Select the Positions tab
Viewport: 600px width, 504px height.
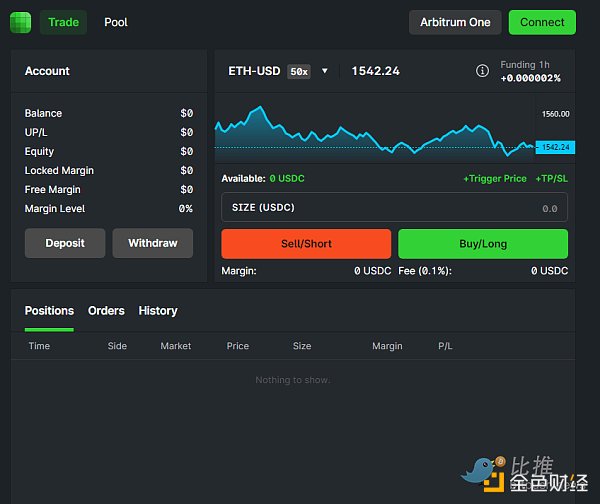(x=49, y=311)
